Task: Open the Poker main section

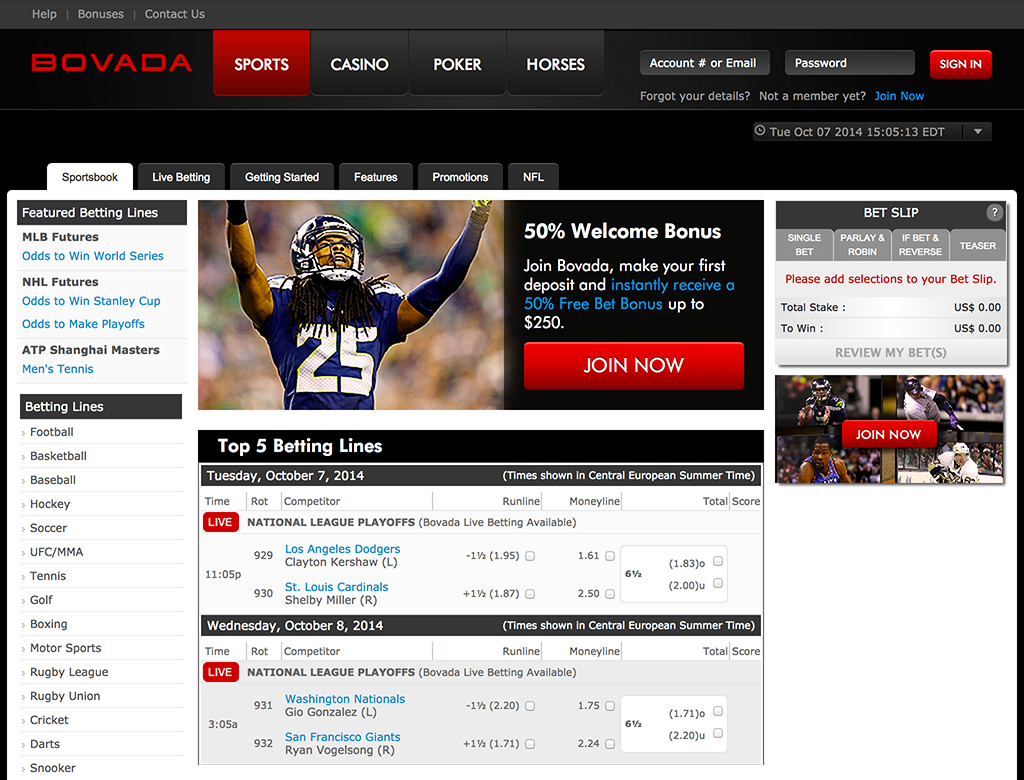Action: tap(457, 63)
